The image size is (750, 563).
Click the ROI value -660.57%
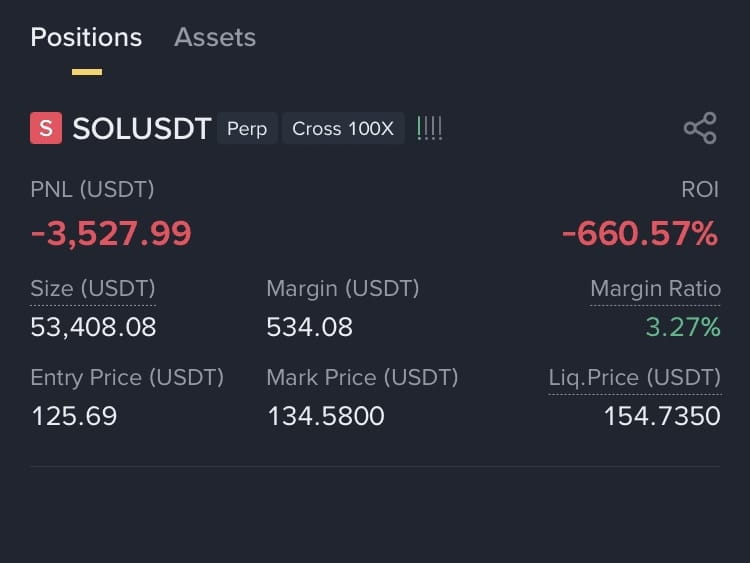pyautogui.click(x=640, y=233)
